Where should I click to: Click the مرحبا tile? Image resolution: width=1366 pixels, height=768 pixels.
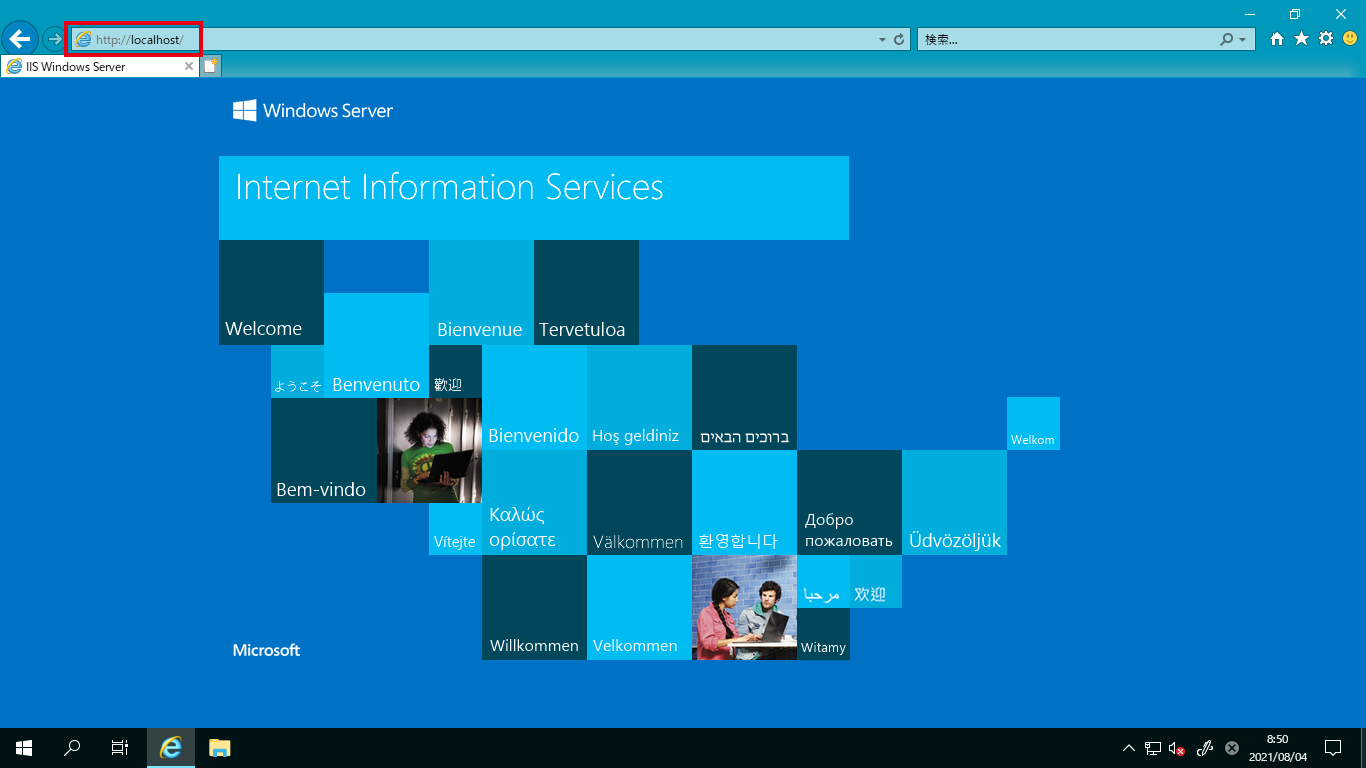823,581
